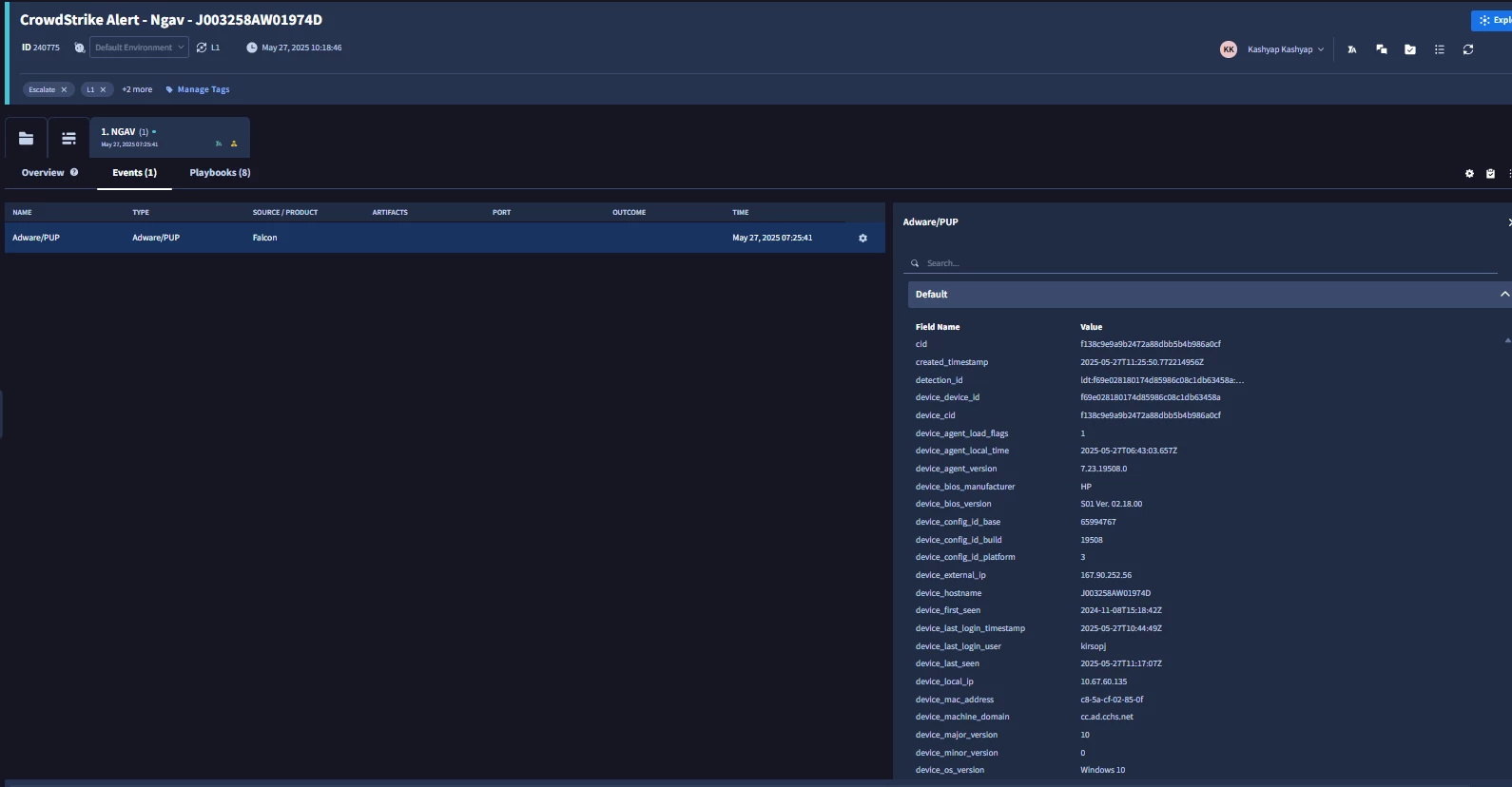Click device_mac_address value c8-5a-cf-02-85-0f
Screen dimensions: 1512x787
[1112, 700]
